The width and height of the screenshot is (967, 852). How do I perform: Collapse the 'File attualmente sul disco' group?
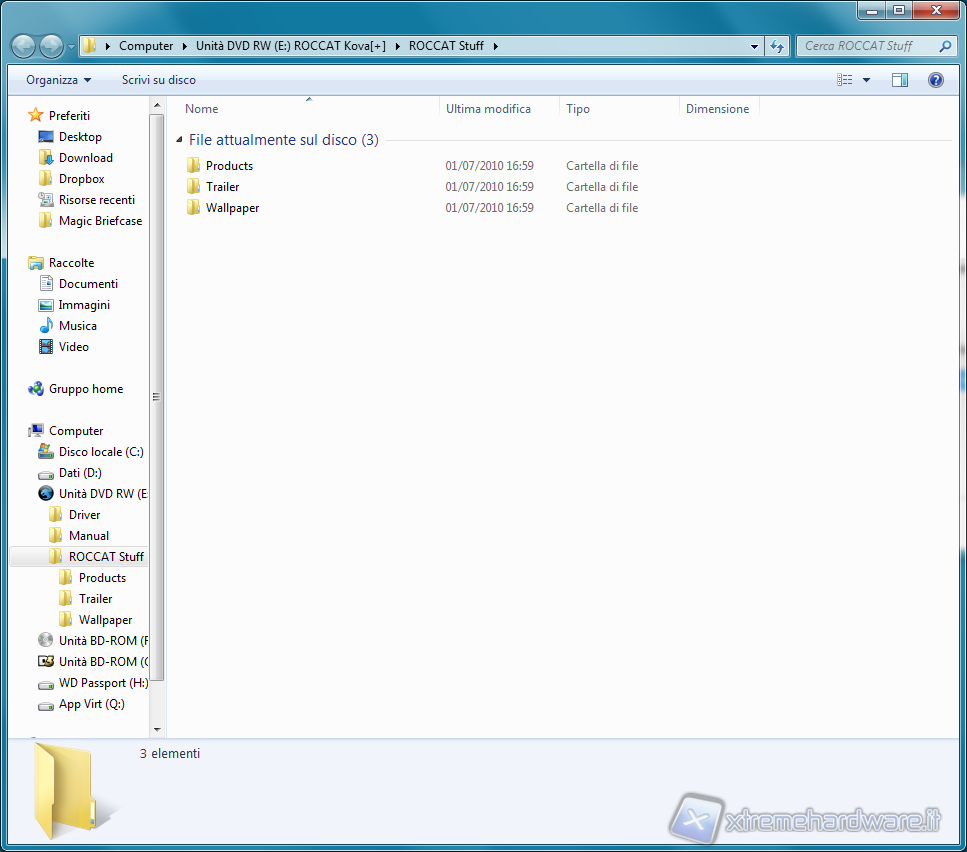point(179,141)
